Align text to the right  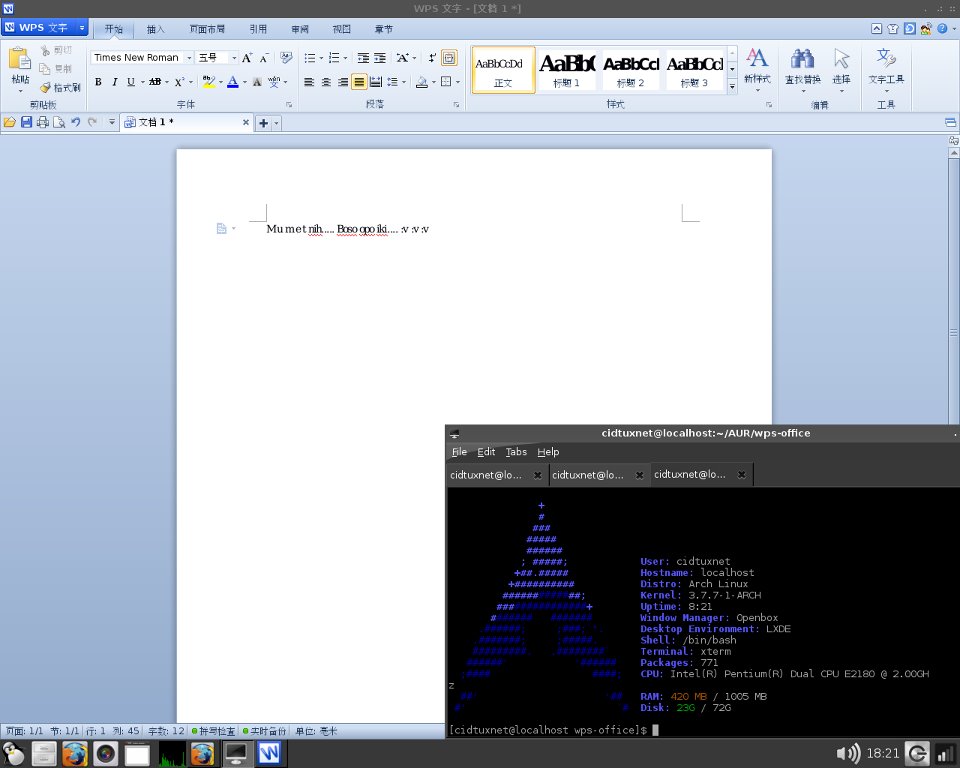point(343,81)
